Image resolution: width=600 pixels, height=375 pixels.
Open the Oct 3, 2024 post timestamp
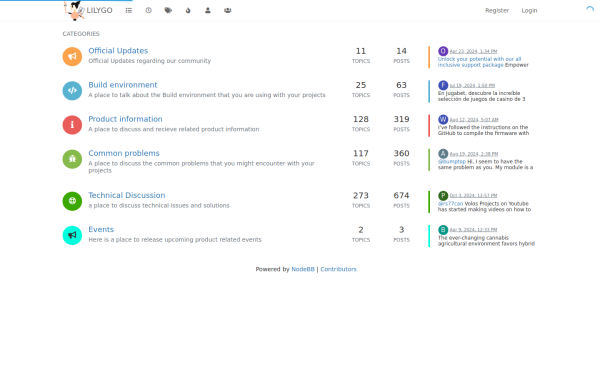click(x=473, y=196)
